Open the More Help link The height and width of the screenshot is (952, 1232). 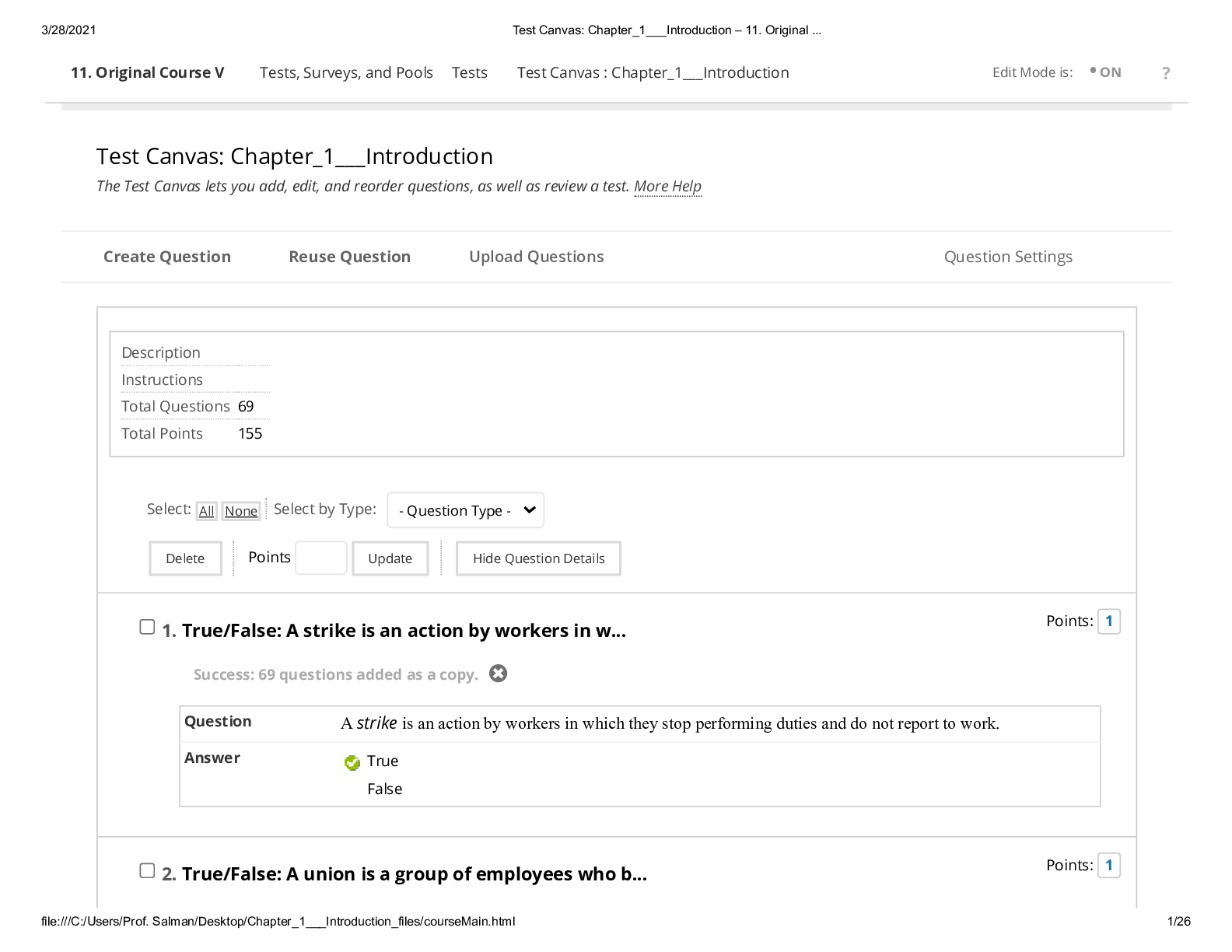click(667, 187)
